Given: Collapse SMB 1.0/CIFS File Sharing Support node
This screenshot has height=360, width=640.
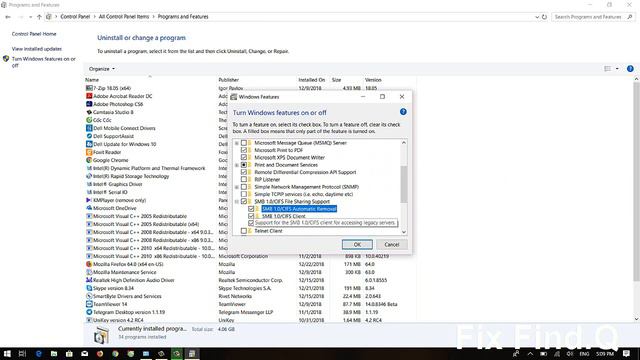Looking at the screenshot, I should pyautogui.click(x=237, y=202).
